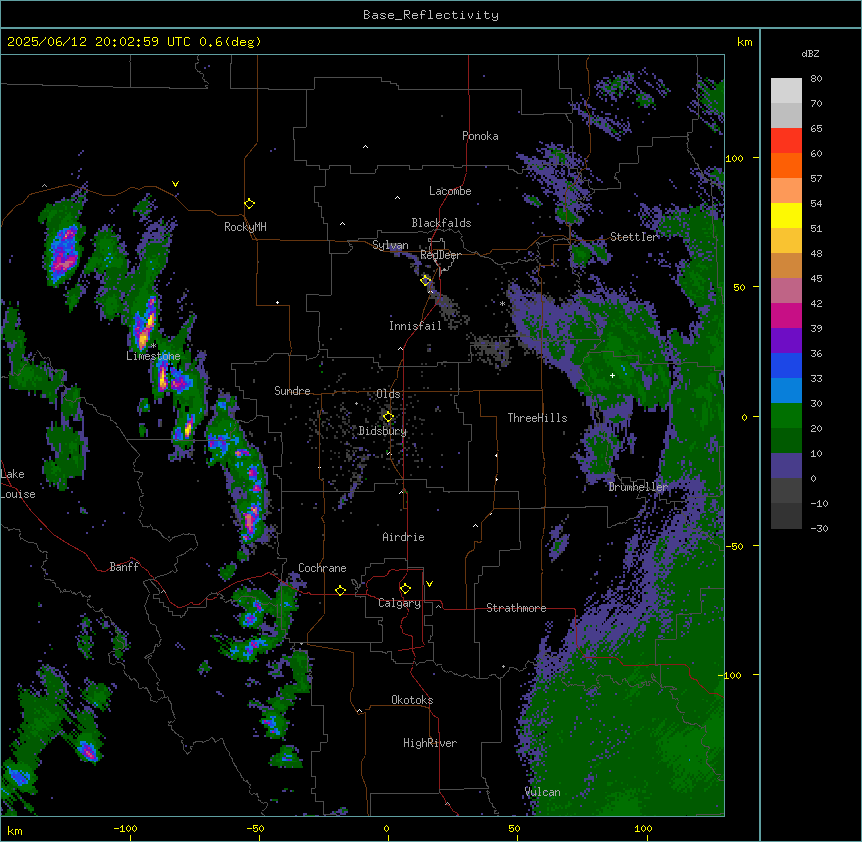Click the Olds city label

[x=388, y=394]
